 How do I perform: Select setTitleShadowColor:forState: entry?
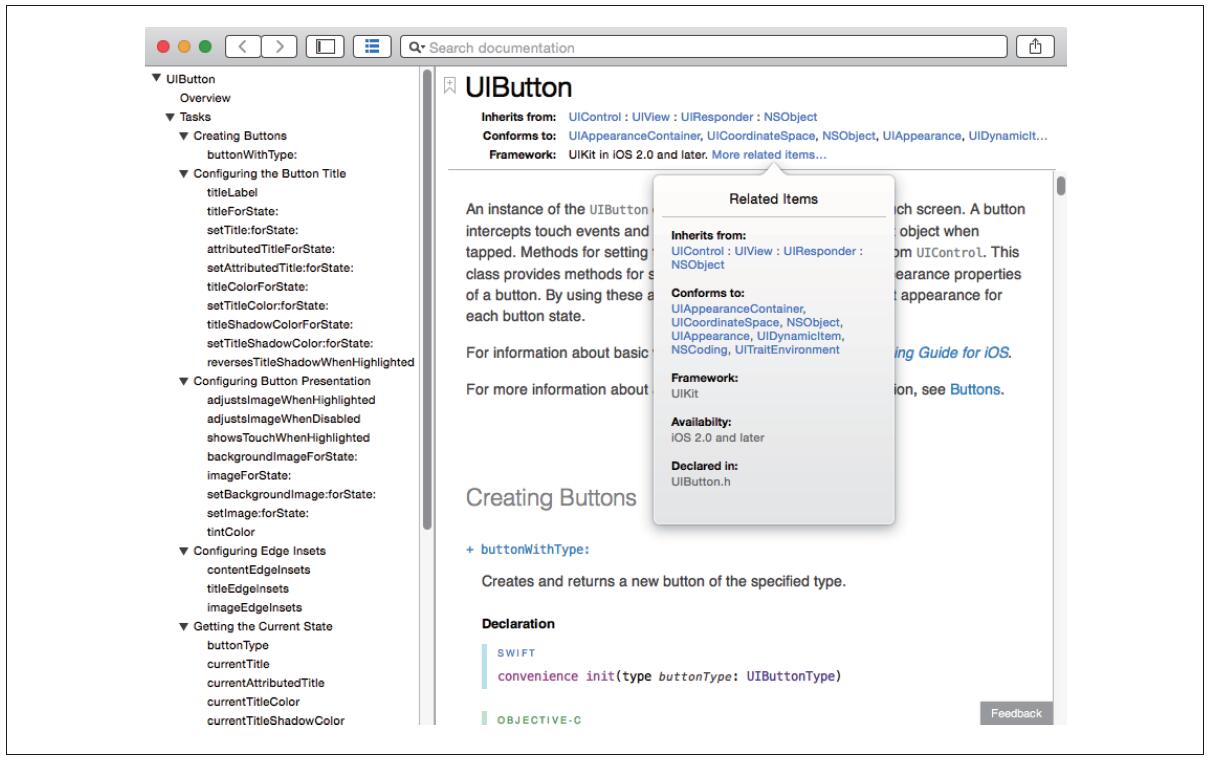pos(288,343)
